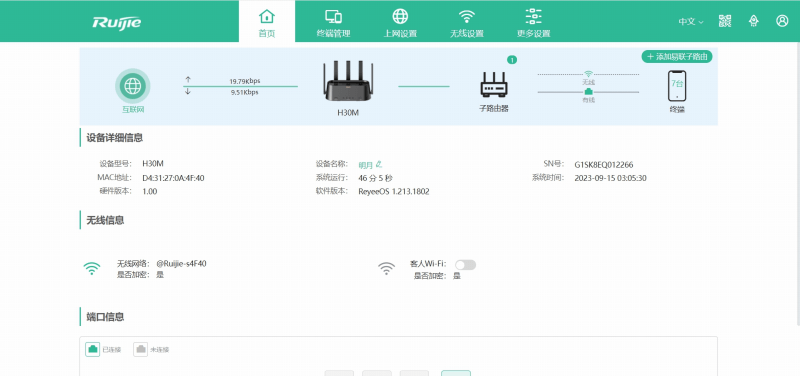Open the QR code icon
The height and width of the screenshot is (376, 800).
tap(724, 21)
